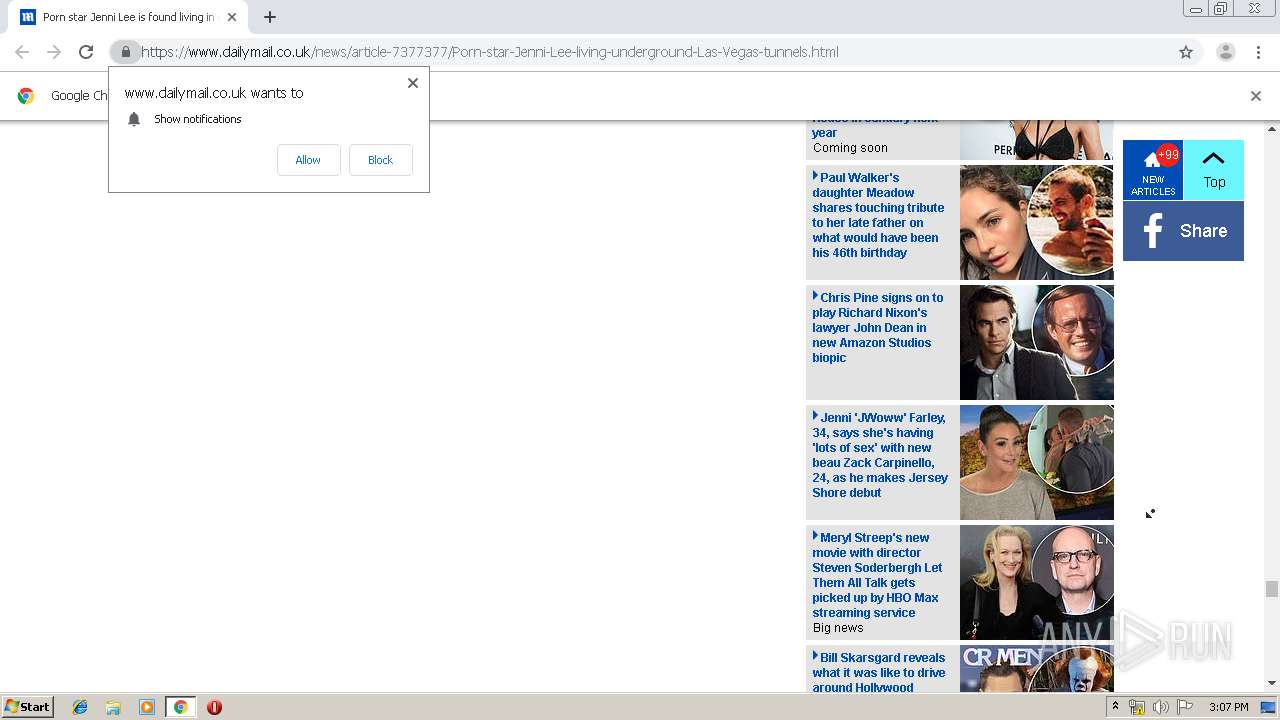
Task: Bookmark this page with the star icon
Action: pyautogui.click(x=1186, y=52)
